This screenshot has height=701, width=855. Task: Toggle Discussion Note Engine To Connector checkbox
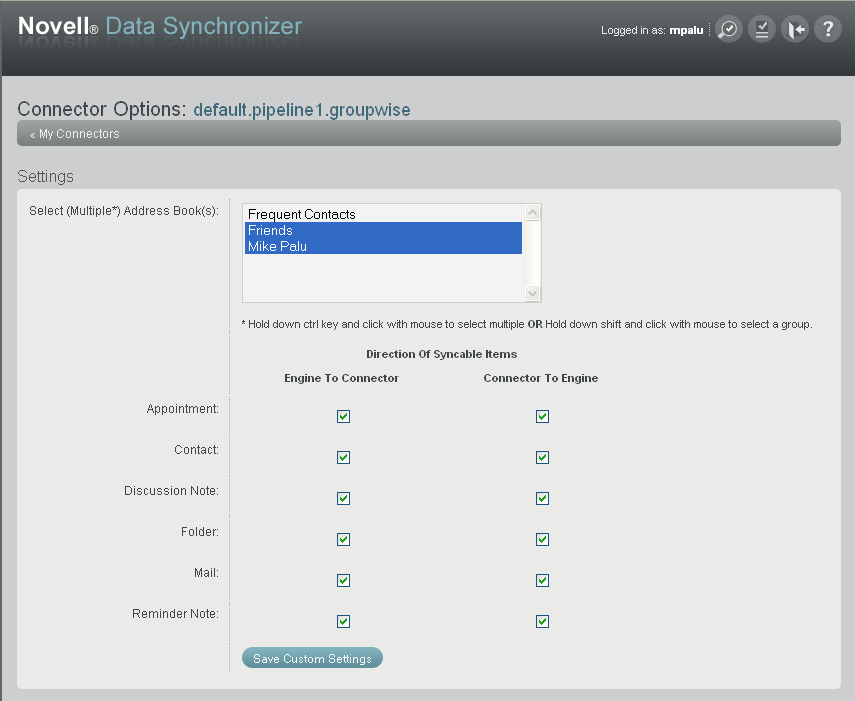point(343,498)
